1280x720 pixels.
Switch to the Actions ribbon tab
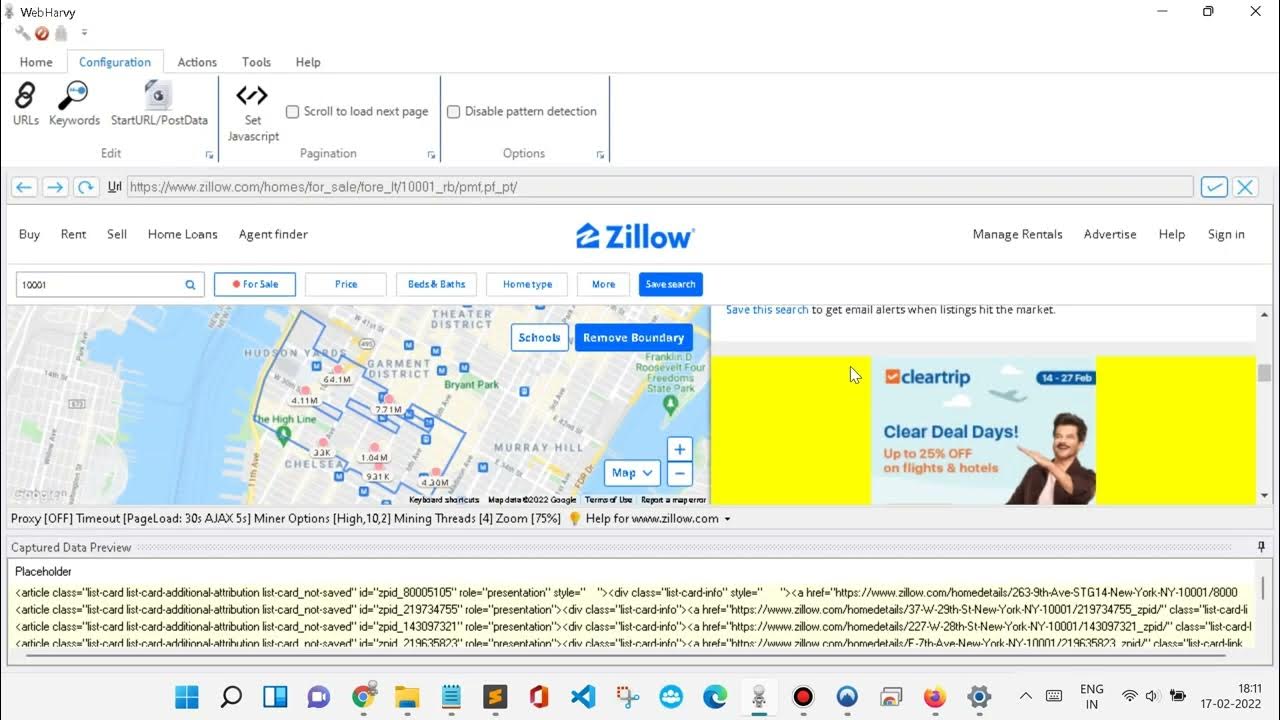[x=197, y=62]
